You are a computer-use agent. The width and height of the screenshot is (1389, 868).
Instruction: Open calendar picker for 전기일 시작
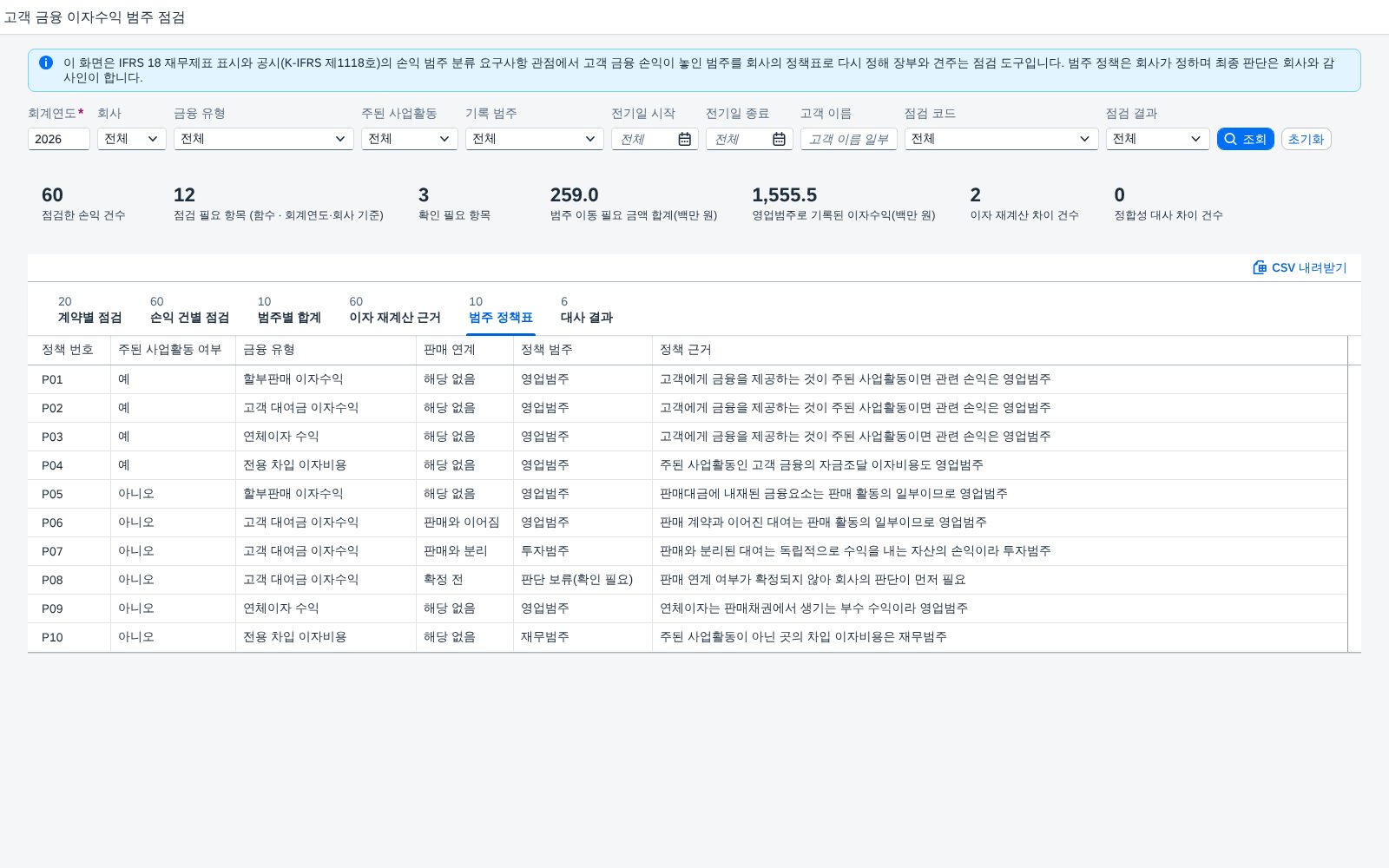point(684,139)
